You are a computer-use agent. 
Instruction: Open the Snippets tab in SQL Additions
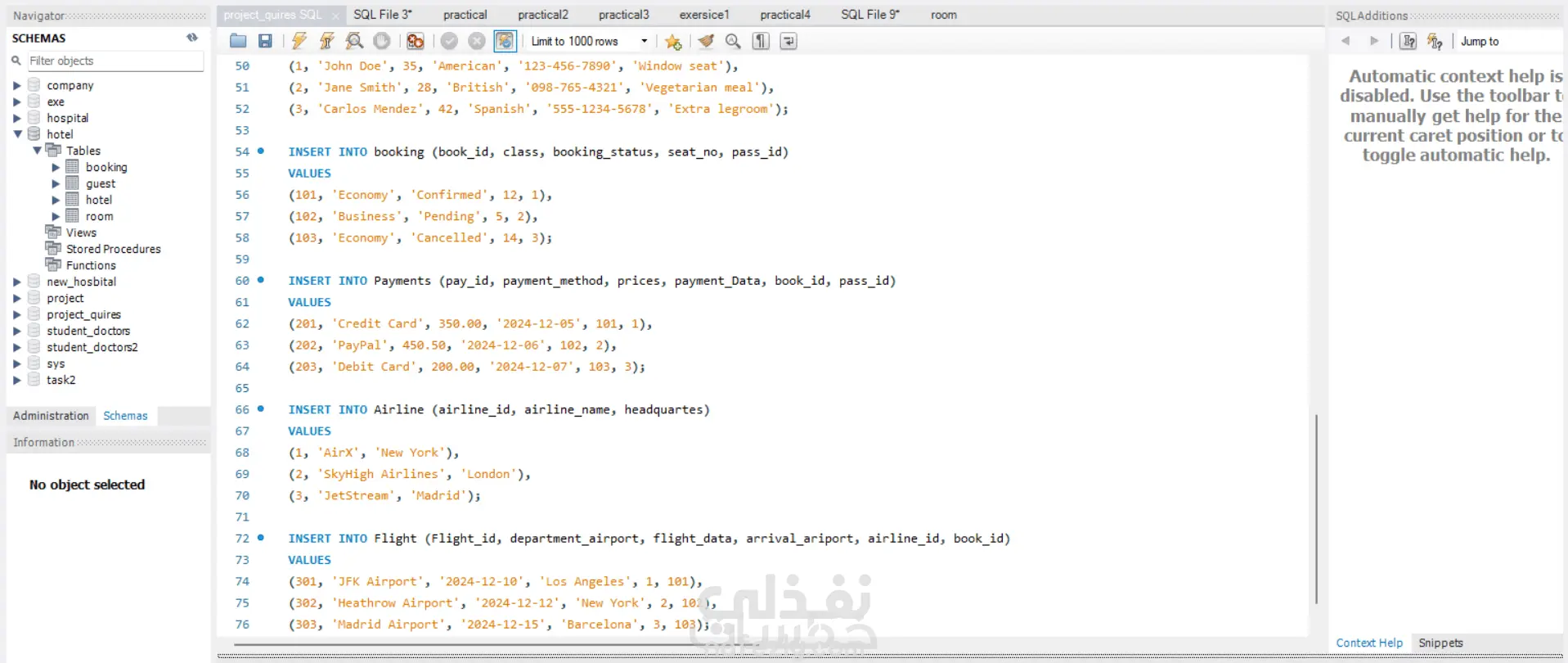point(1440,643)
